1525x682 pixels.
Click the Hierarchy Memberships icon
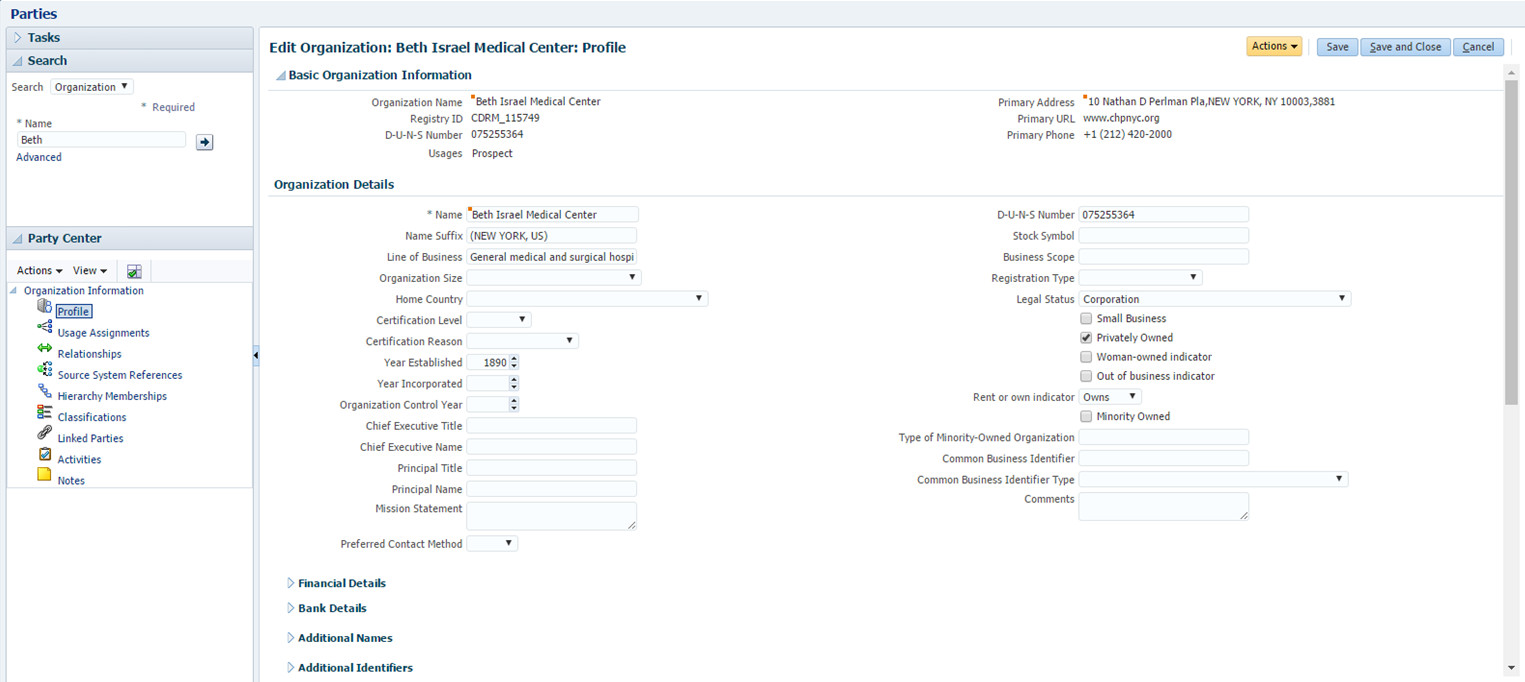click(44, 390)
